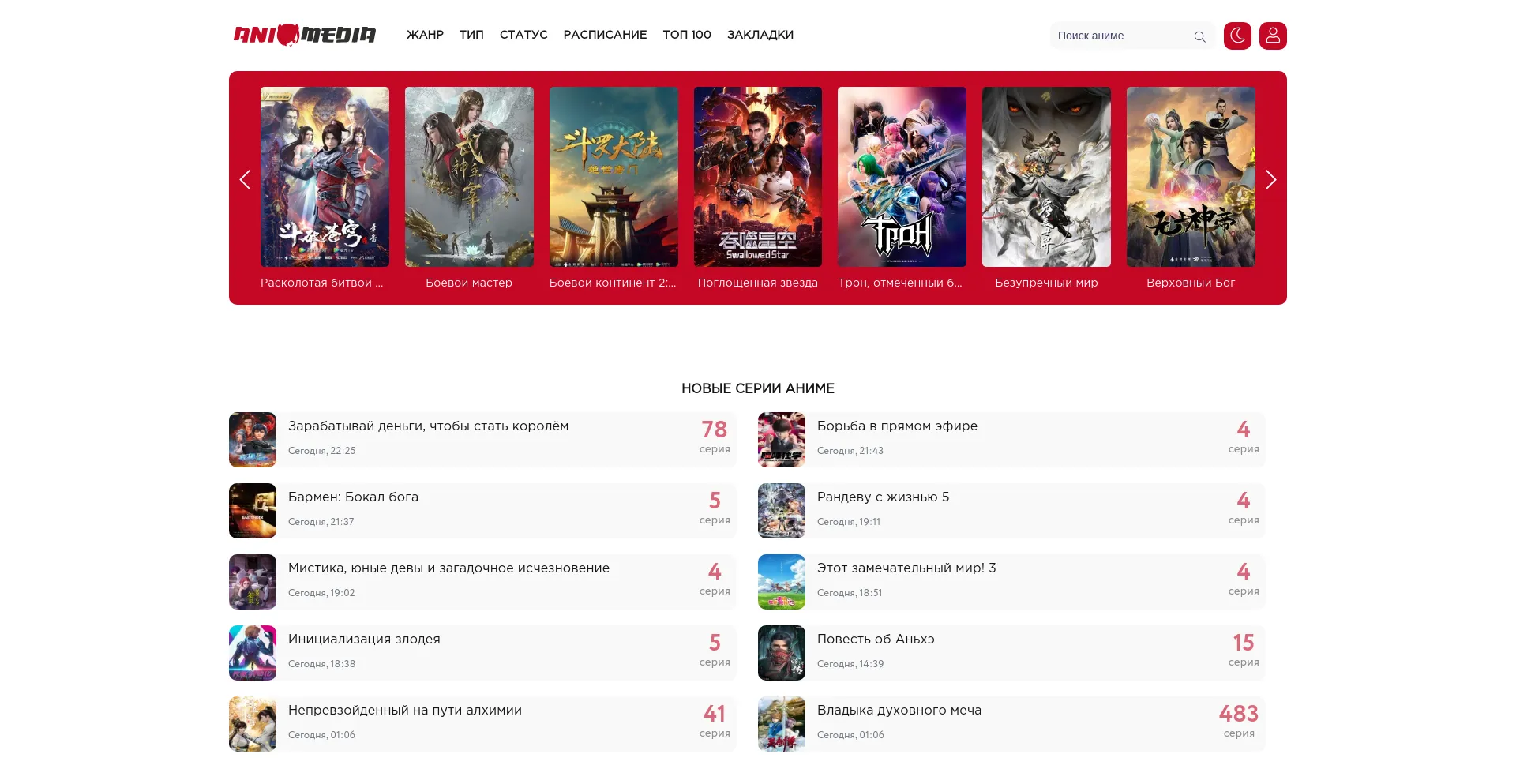The image size is (1516, 784).
Task: Click timestamp Сегодня, 14:39
Action: point(850,664)
